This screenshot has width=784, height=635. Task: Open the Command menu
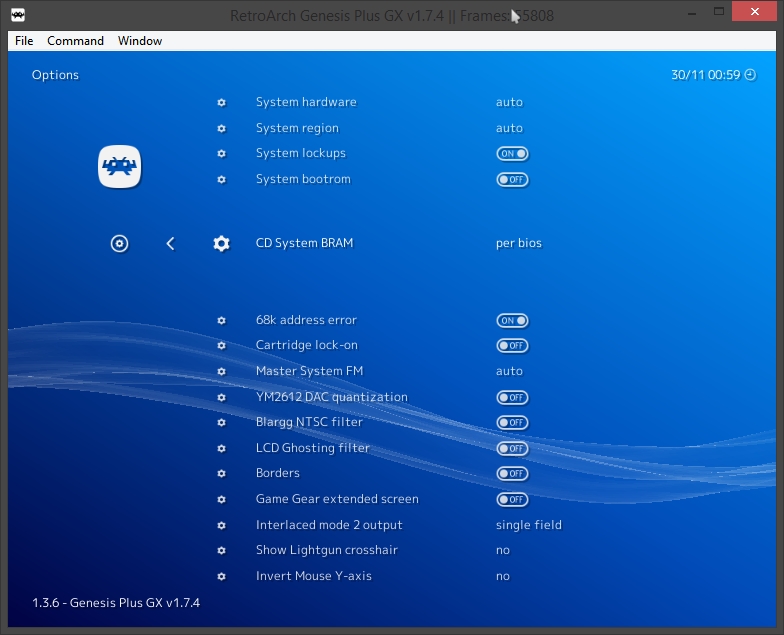(76, 41)
